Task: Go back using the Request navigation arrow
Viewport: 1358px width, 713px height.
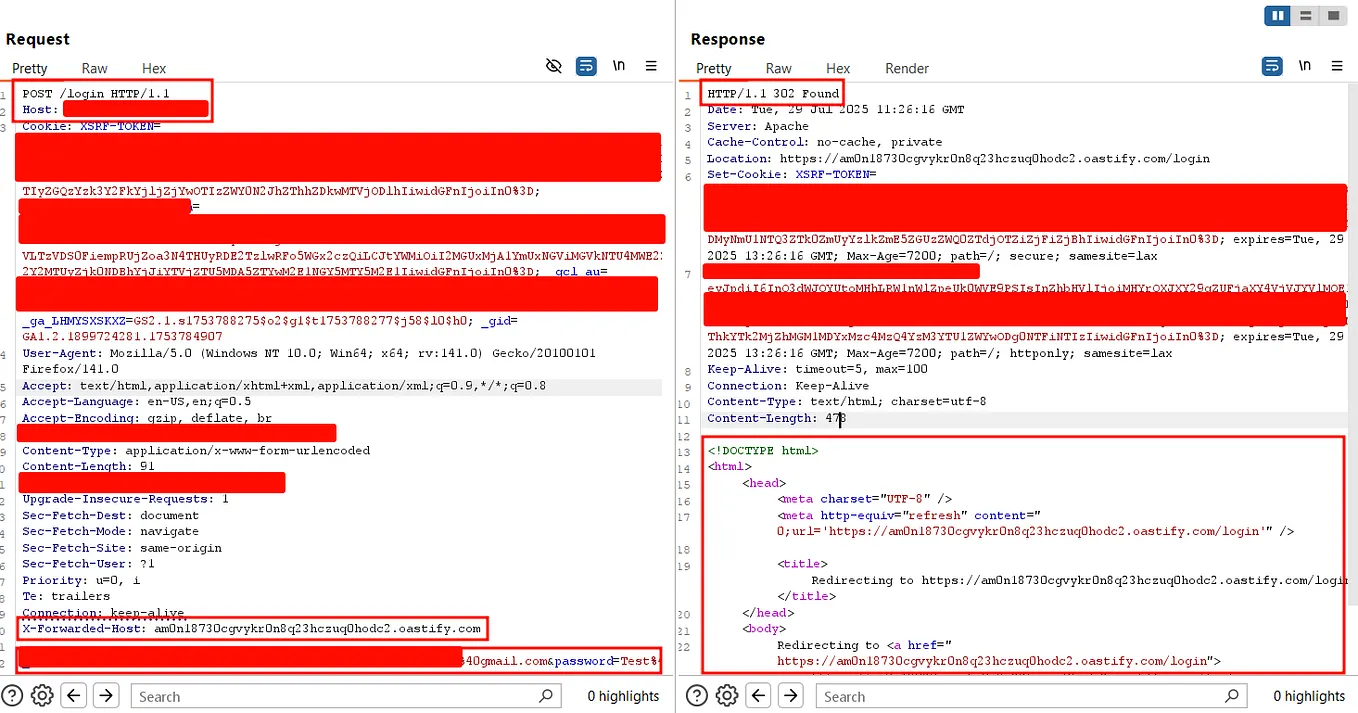Action: point(74,695)
